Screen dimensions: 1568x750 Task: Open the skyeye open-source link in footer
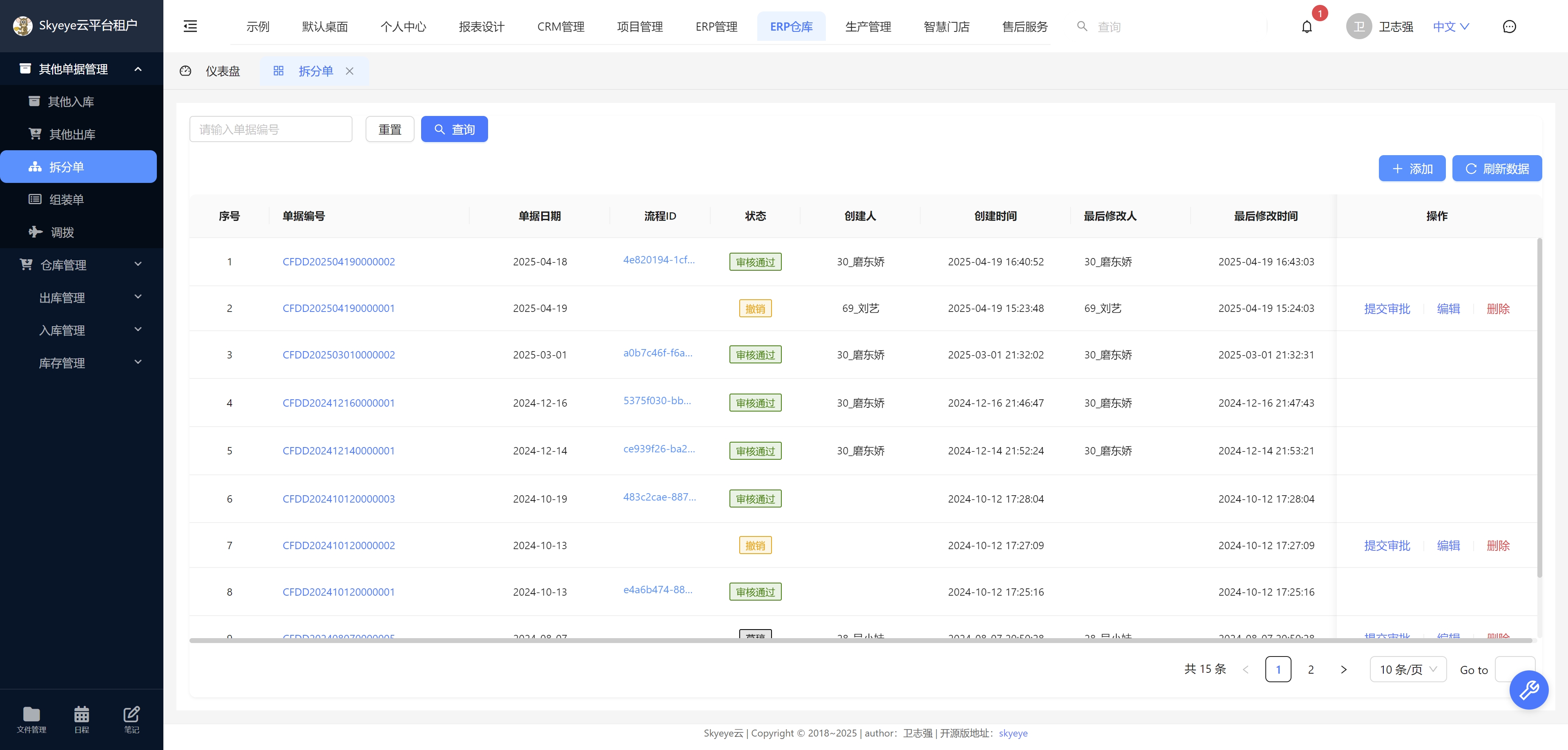tap(1013, 733)
